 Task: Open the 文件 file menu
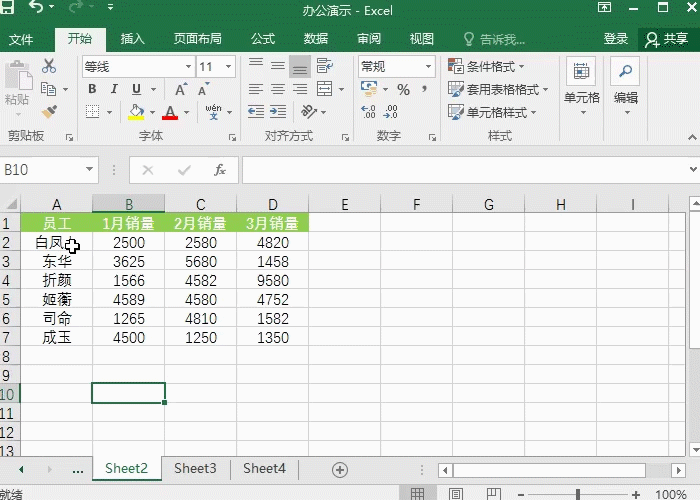(x=21, y=39)
